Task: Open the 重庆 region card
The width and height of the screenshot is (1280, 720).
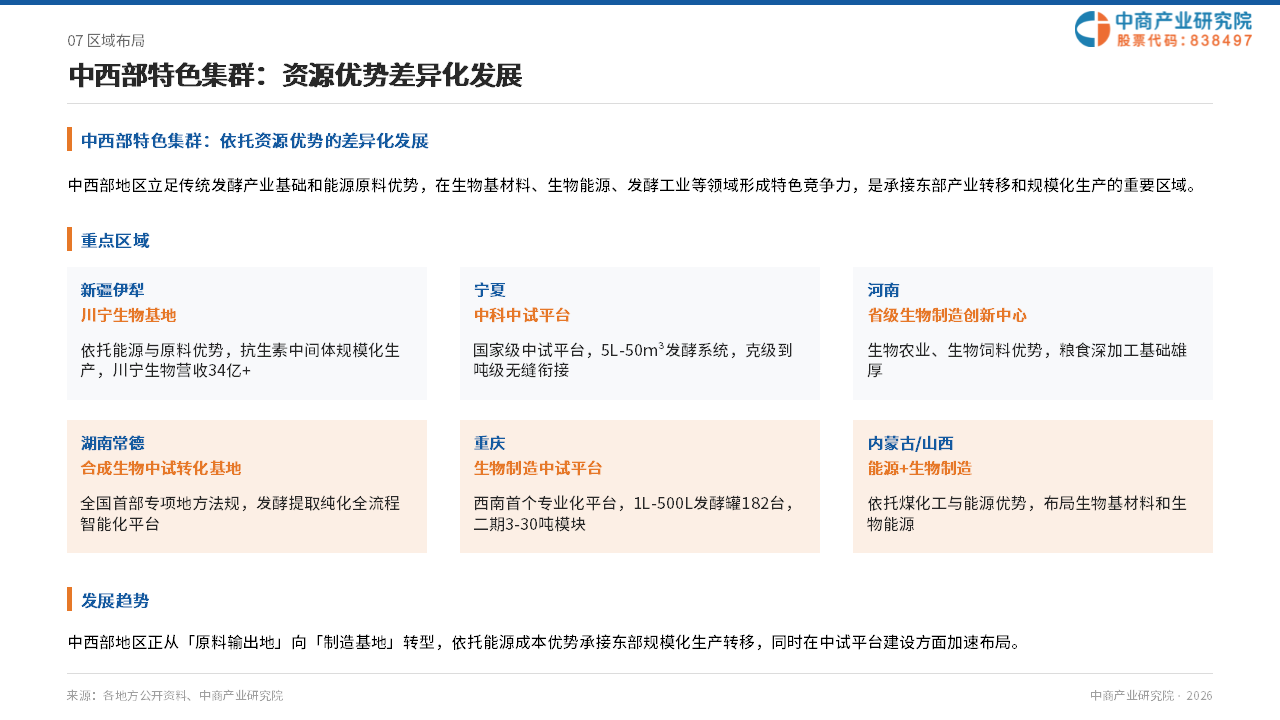Action: click(x=640, y=487)
